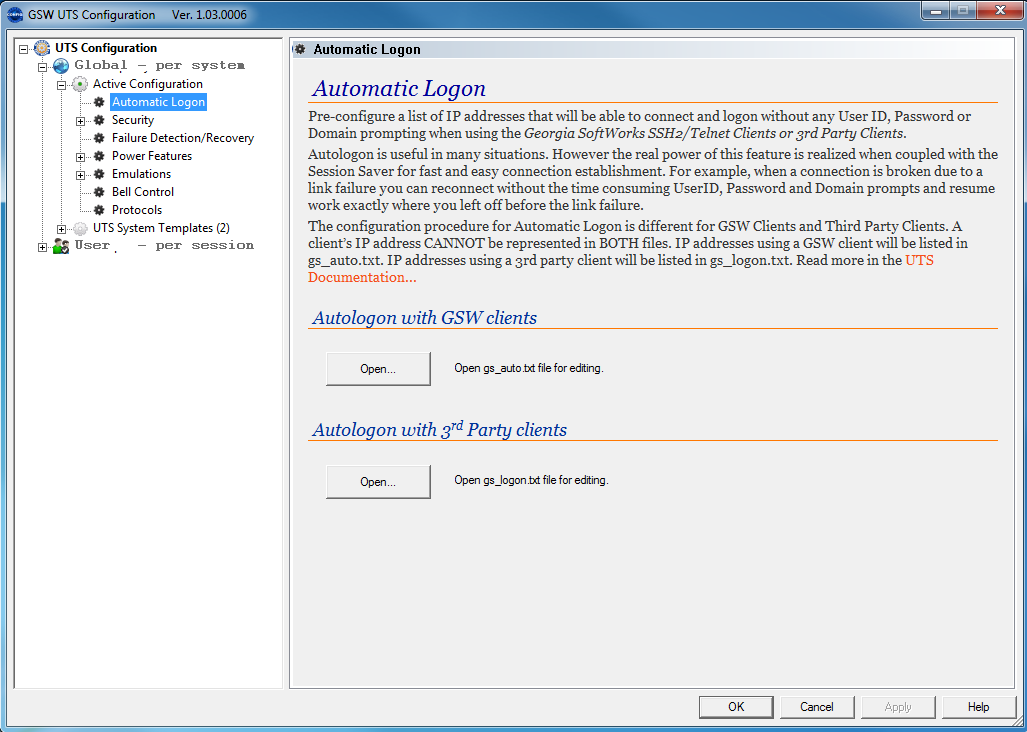Click the UTS Configuration root gear icon
Viewport: 1027px width, 732px height.
tap(42, 48)
